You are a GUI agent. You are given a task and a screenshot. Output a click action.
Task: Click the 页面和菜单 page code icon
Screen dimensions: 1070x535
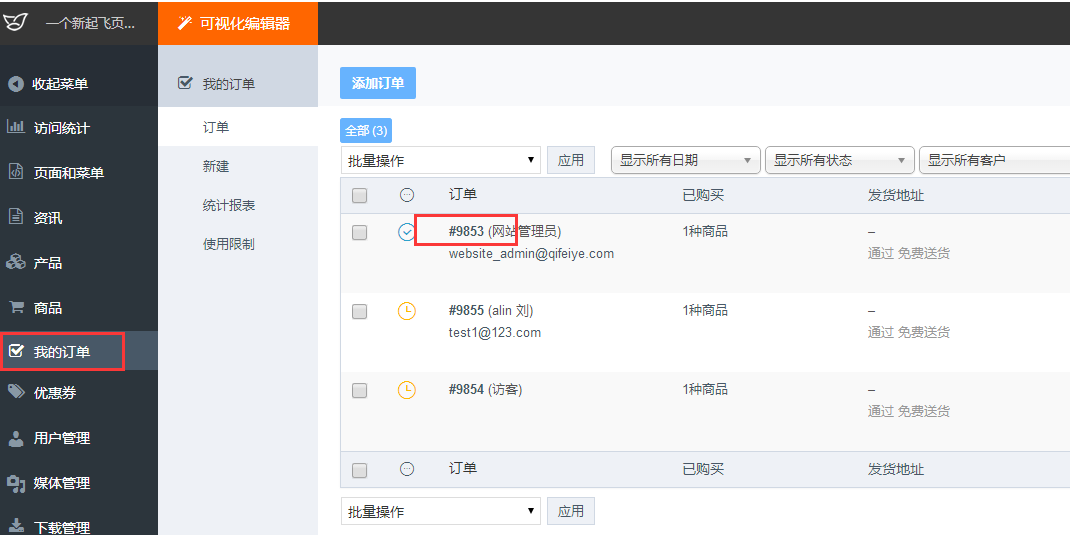pyautogui.click(x=15, y=172)
